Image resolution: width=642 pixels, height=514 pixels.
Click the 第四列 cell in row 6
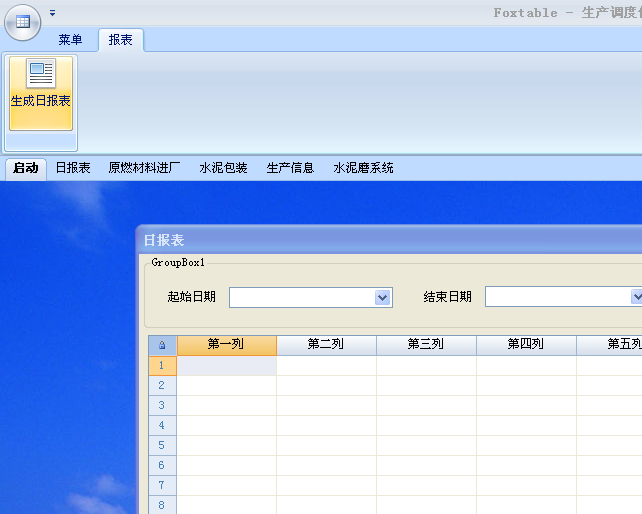(x=526, y=466)
